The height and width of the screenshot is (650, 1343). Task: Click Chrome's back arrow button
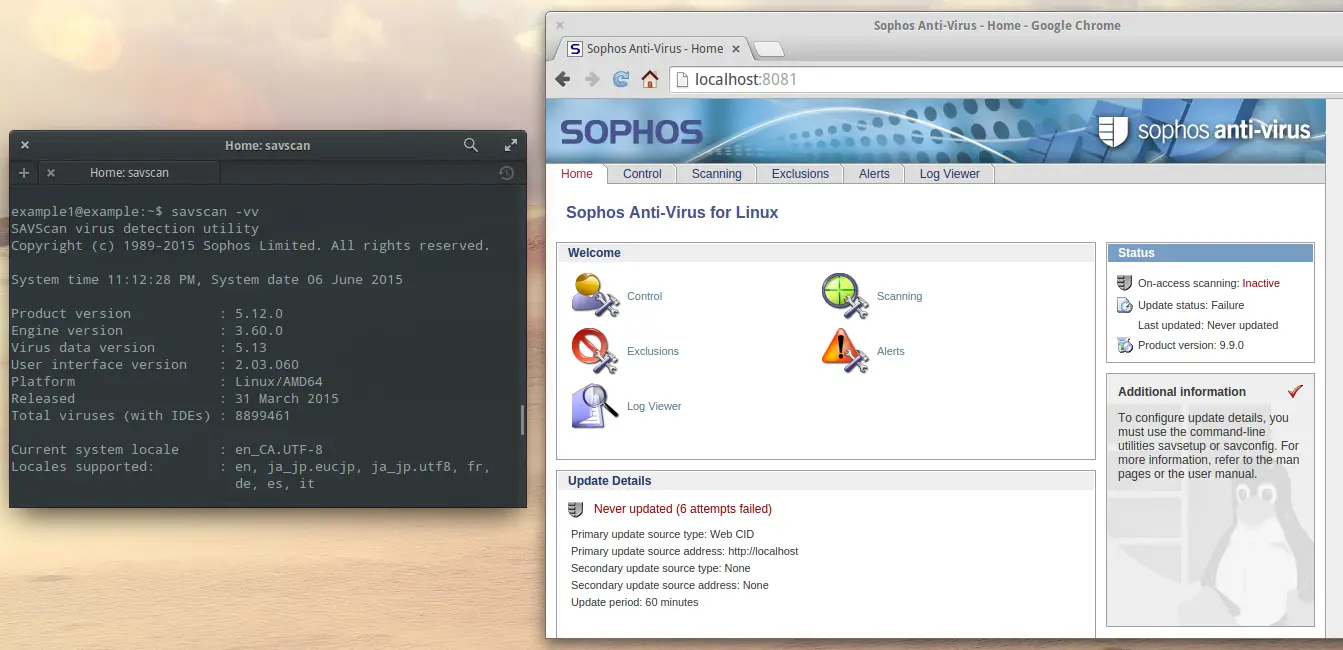coord(563,79)
